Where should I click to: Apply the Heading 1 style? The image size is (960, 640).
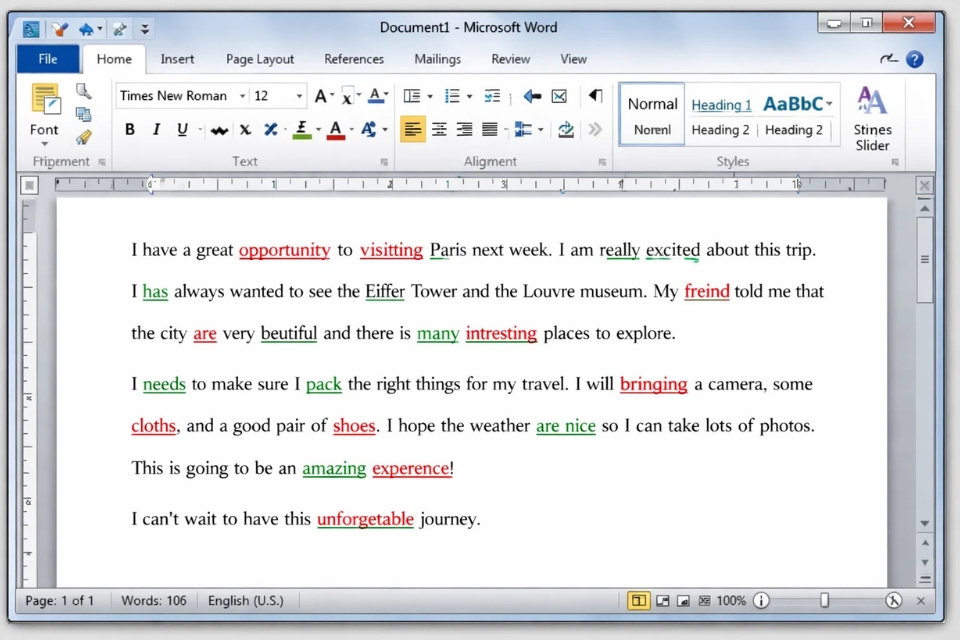click(x=721, y=104)
